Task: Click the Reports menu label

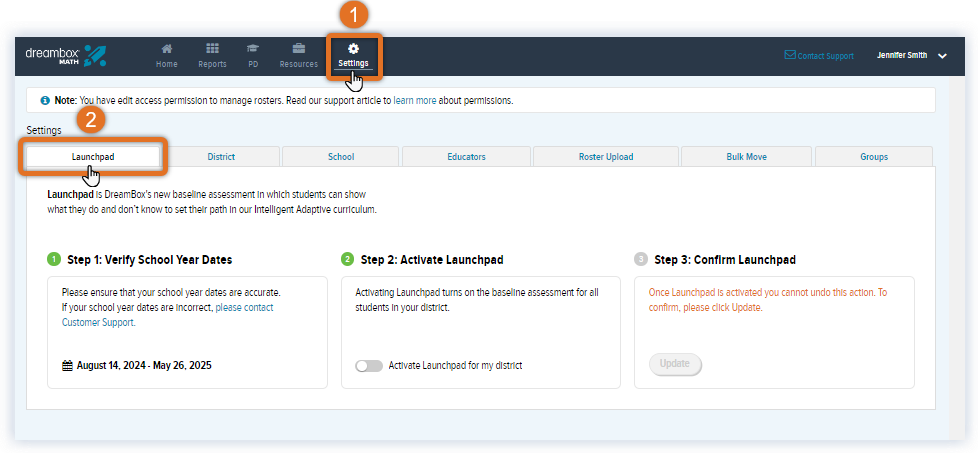Action: (212, 64)
